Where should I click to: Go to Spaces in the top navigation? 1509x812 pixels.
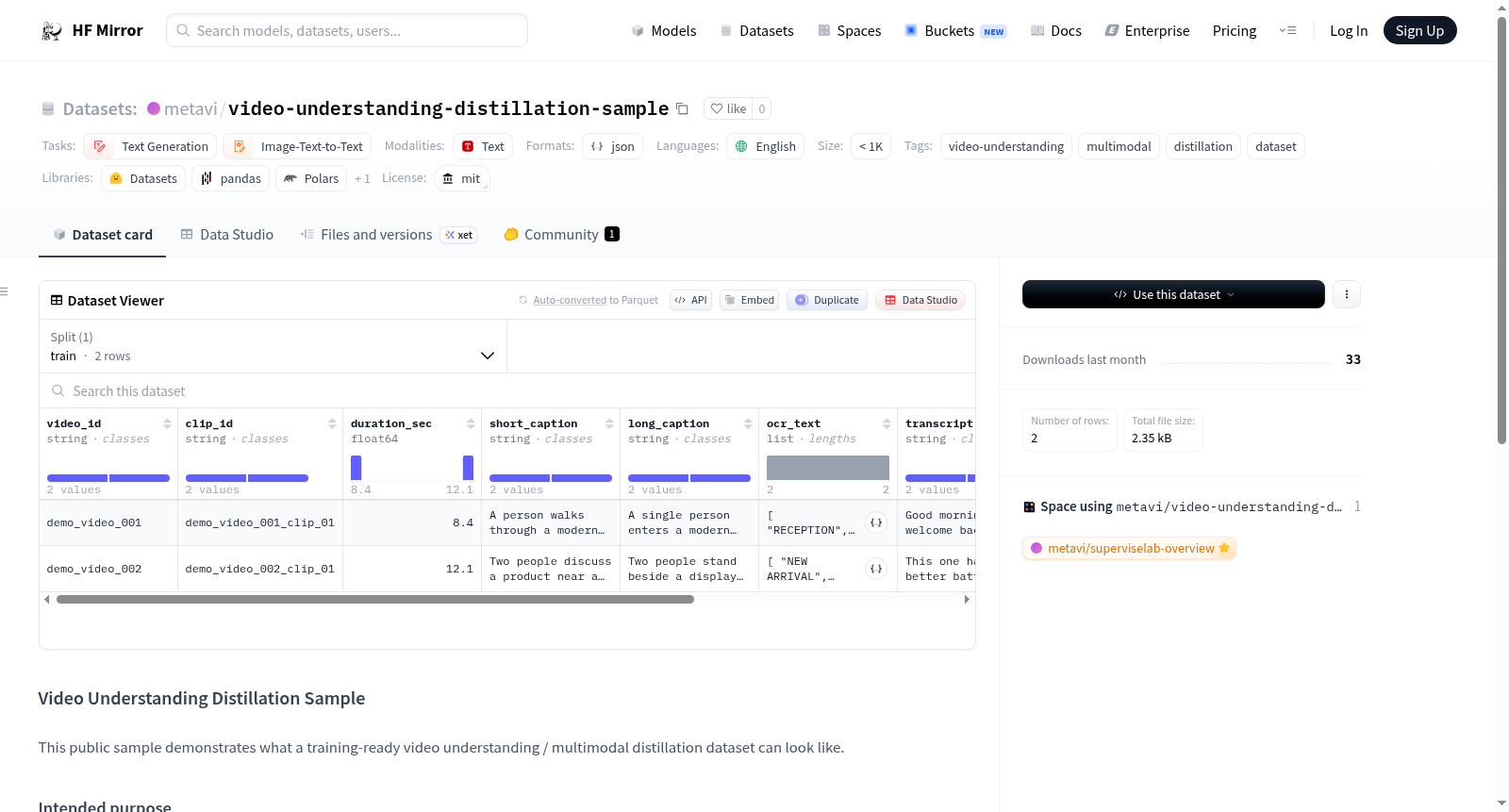pos(850,31)
